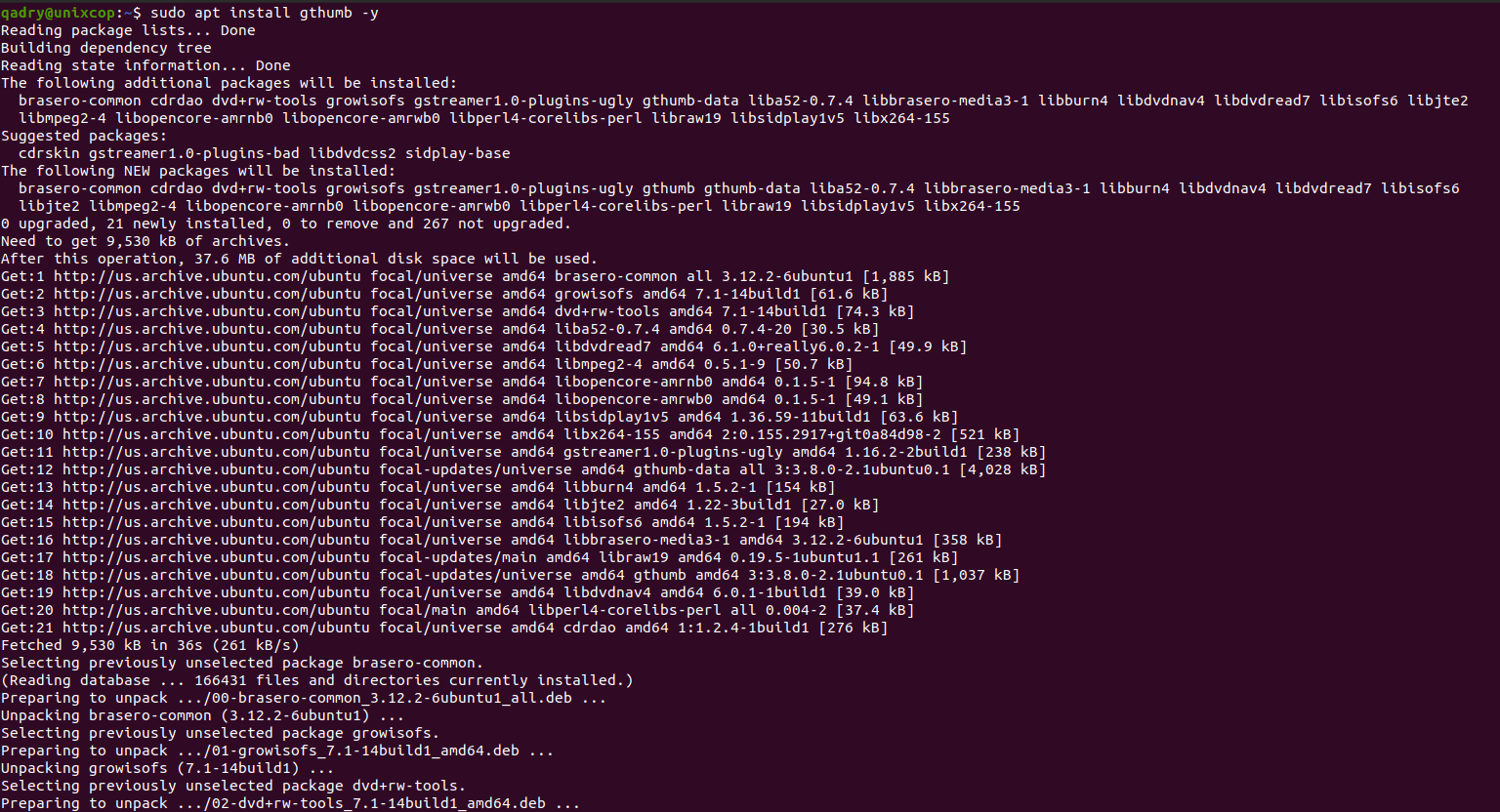Click the 'Need to get 9,530 kB' line
Screen dimensions: 1500x812
point(146,241)
